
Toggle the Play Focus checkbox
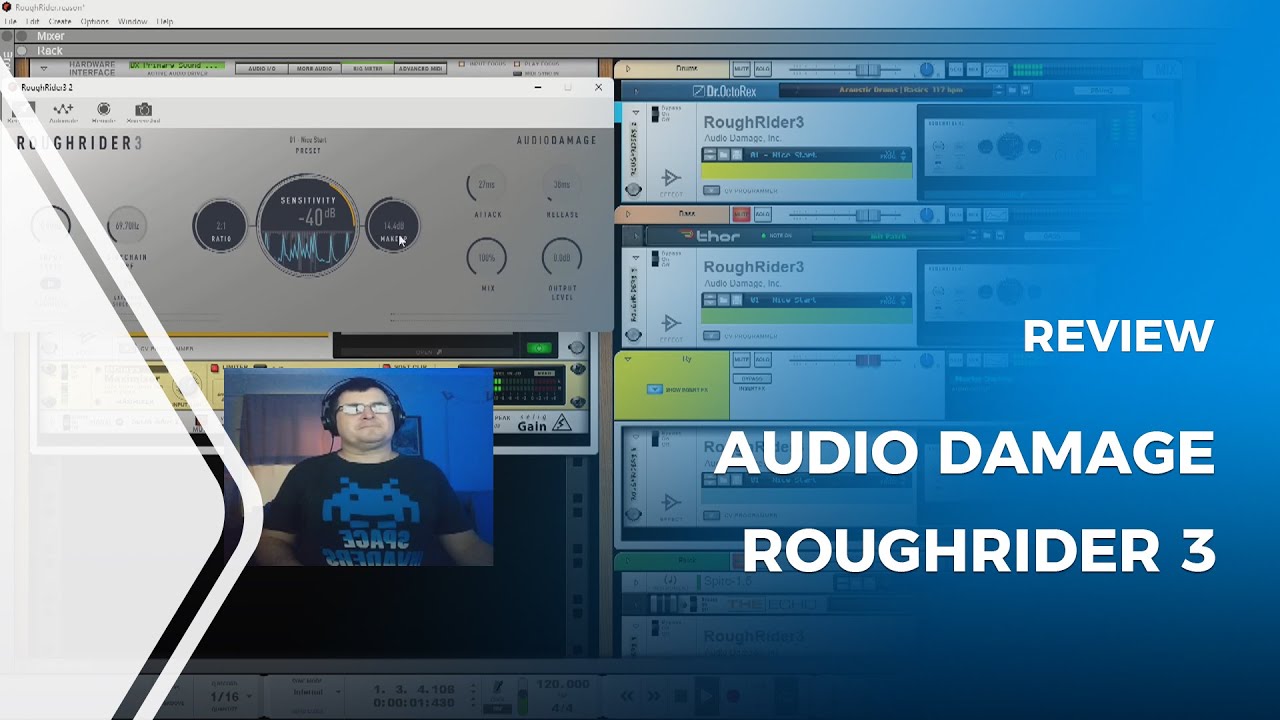[518, 64]
